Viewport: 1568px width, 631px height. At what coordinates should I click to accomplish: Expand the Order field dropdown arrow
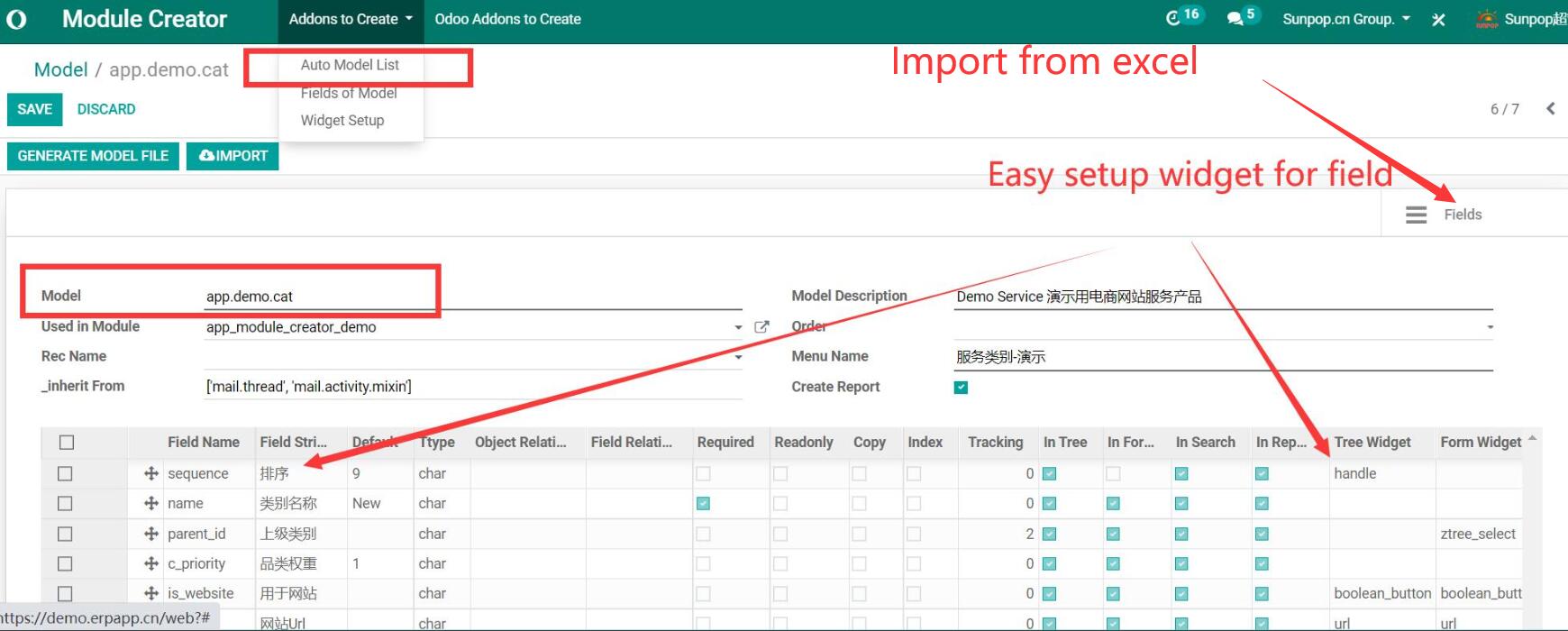click(x=1490, y=327)
